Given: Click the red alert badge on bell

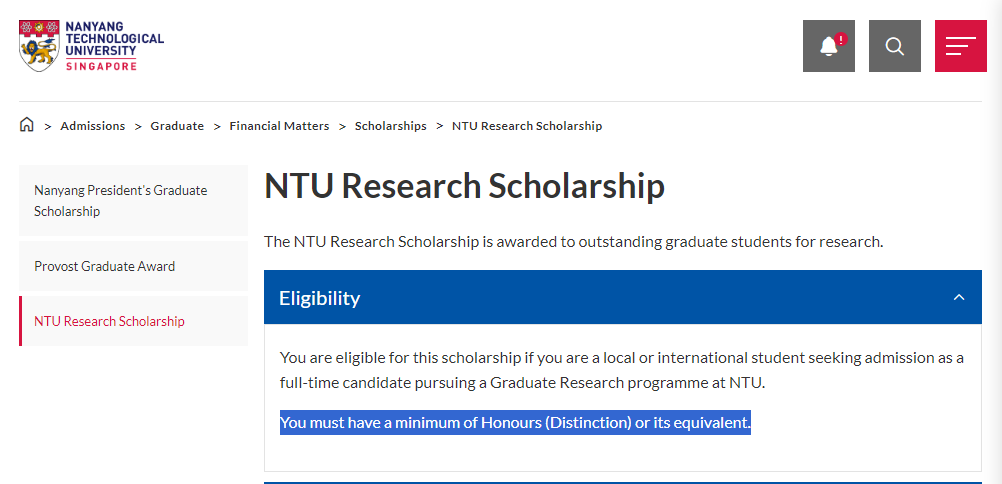Looking at the screenshot, I should pyautogui.click(x=841, y=39).
